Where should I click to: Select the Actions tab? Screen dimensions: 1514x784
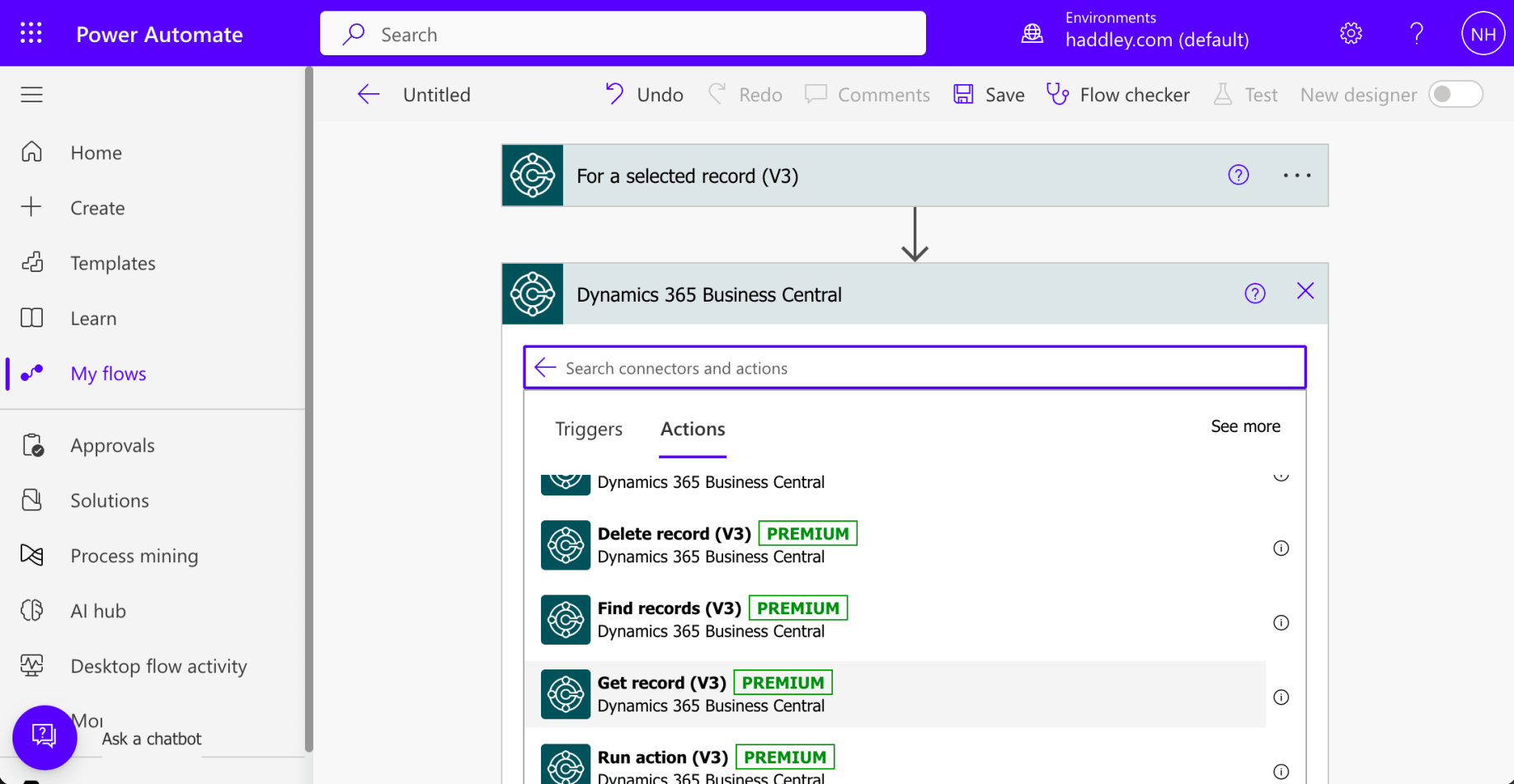692,429
